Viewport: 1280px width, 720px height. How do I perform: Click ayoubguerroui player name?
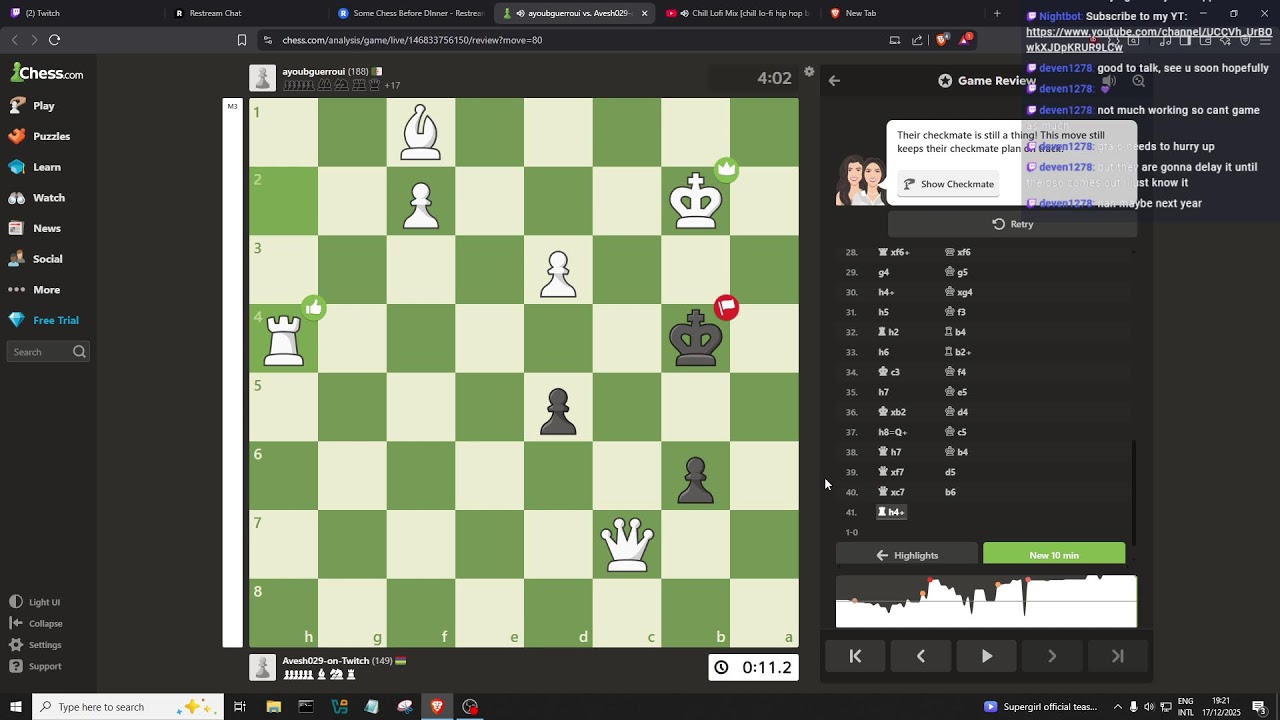click(x=313, y=72)
